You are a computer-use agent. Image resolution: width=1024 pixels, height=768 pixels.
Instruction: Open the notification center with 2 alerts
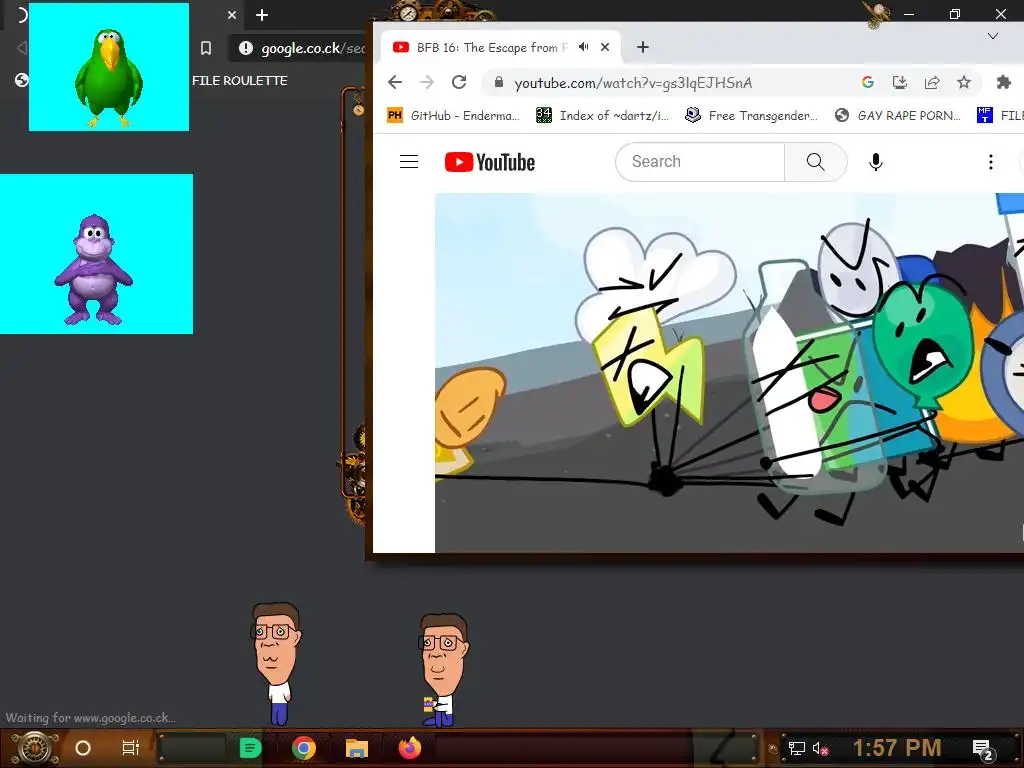point(983,749)
